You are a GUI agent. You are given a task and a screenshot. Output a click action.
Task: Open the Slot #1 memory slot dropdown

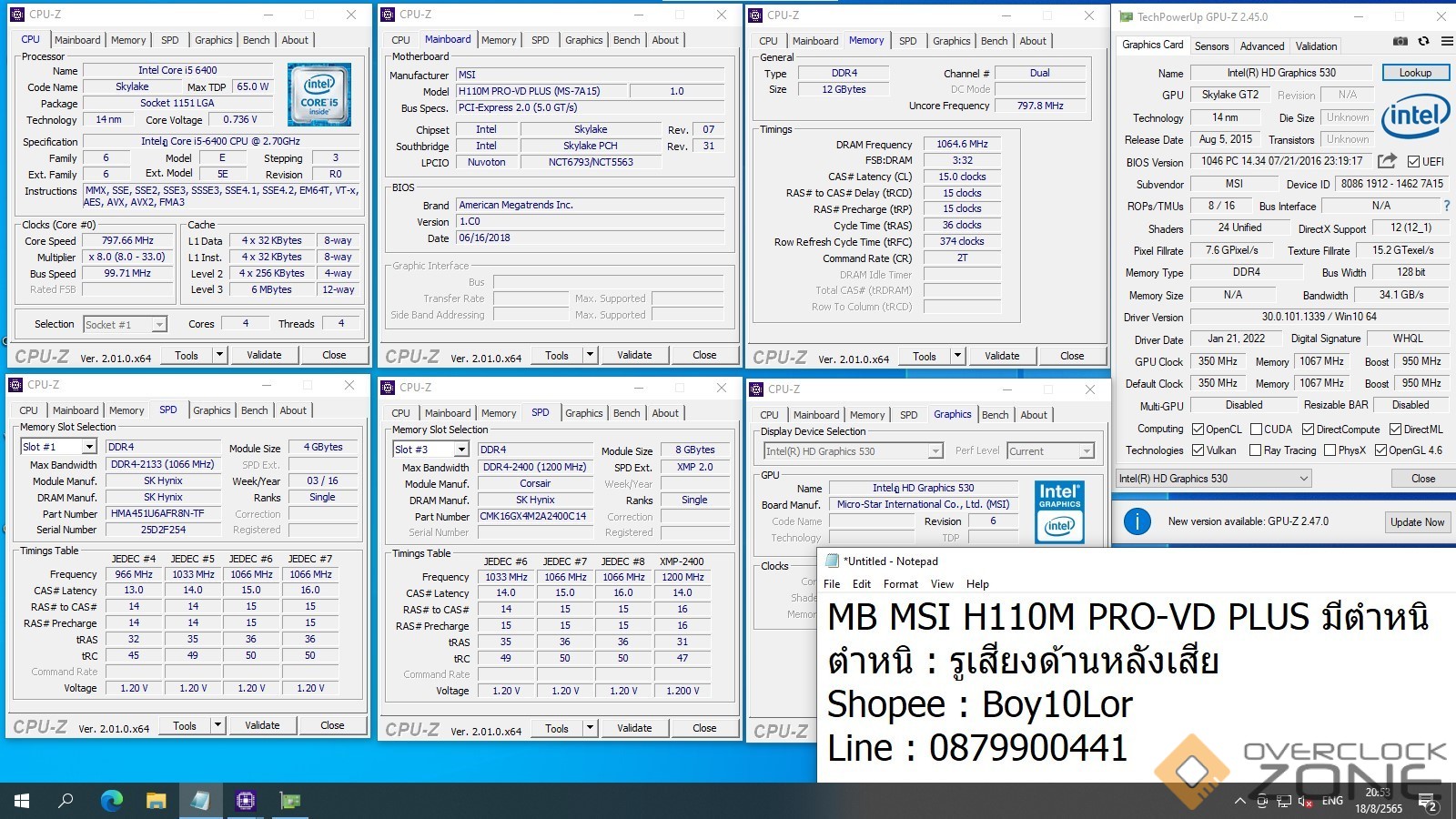click(88, 447)
